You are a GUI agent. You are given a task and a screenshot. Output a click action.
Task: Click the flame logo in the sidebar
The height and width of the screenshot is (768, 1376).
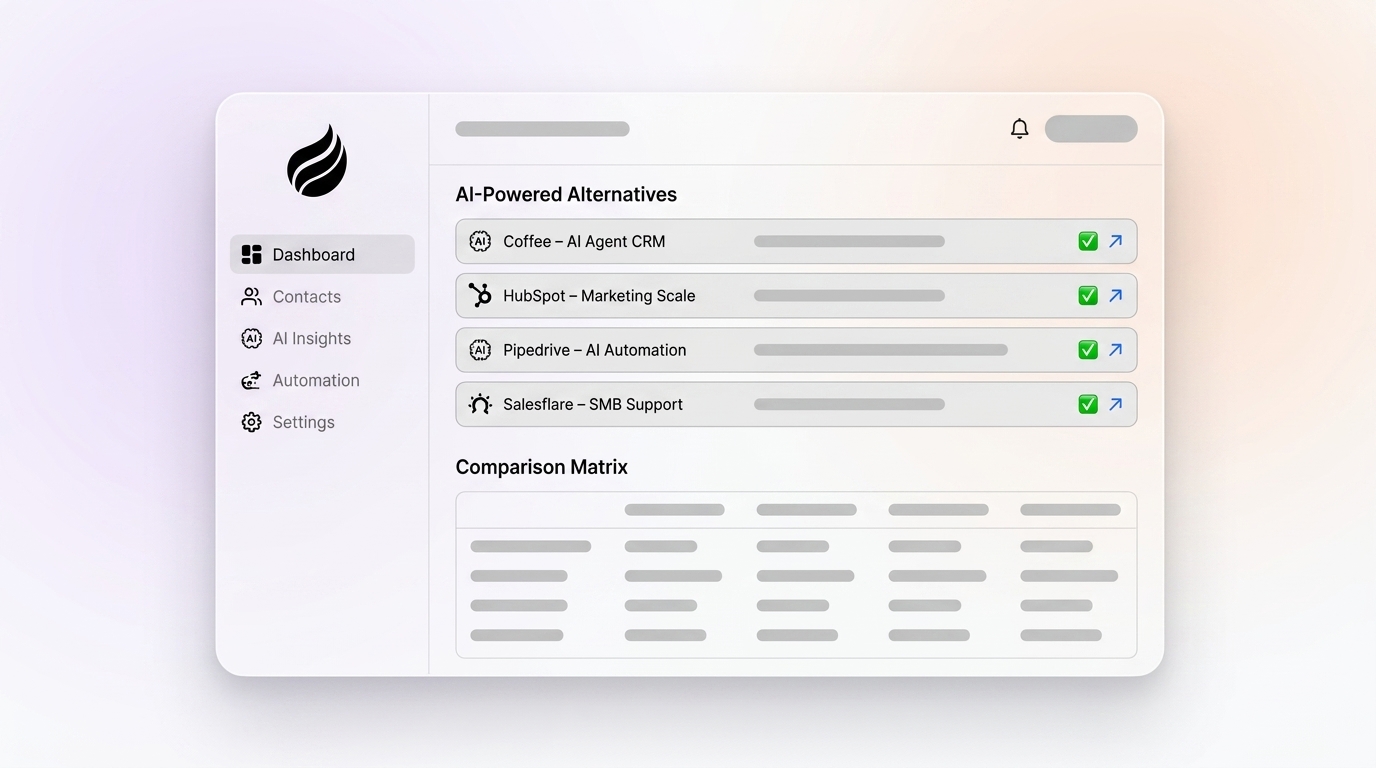click(x=317, y=160)
